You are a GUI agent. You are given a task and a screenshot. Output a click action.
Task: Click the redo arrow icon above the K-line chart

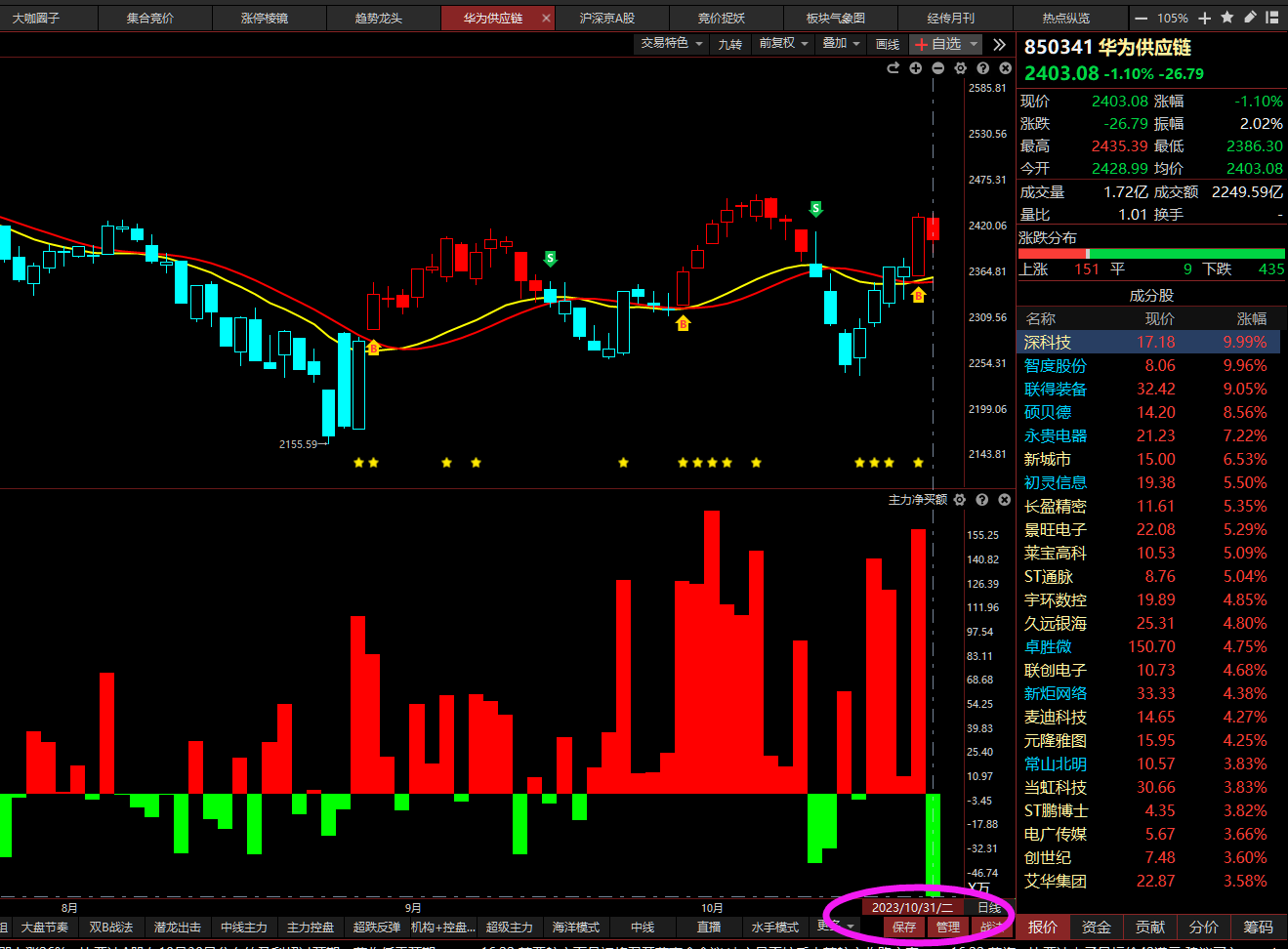coord(893,68)
